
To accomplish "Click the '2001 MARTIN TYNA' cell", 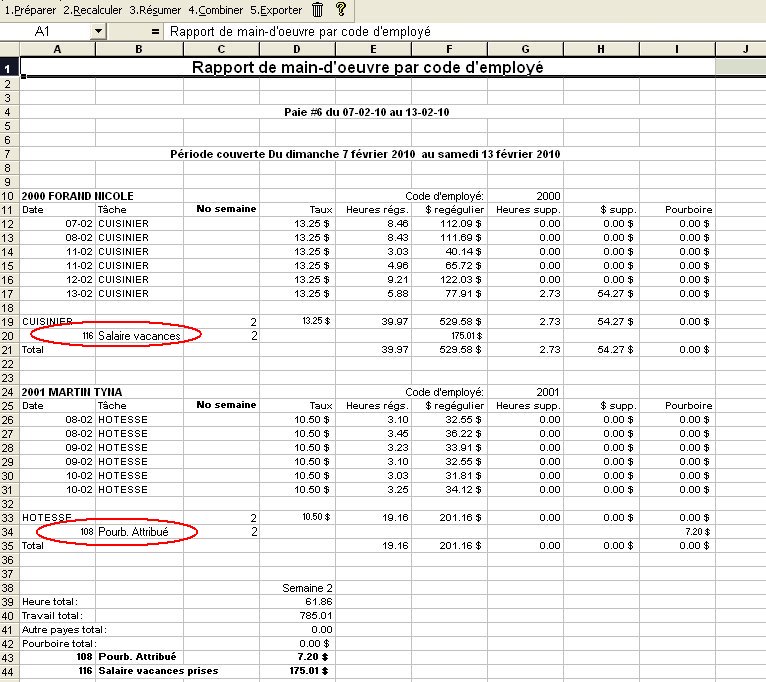I will click(x=72, y=392).
